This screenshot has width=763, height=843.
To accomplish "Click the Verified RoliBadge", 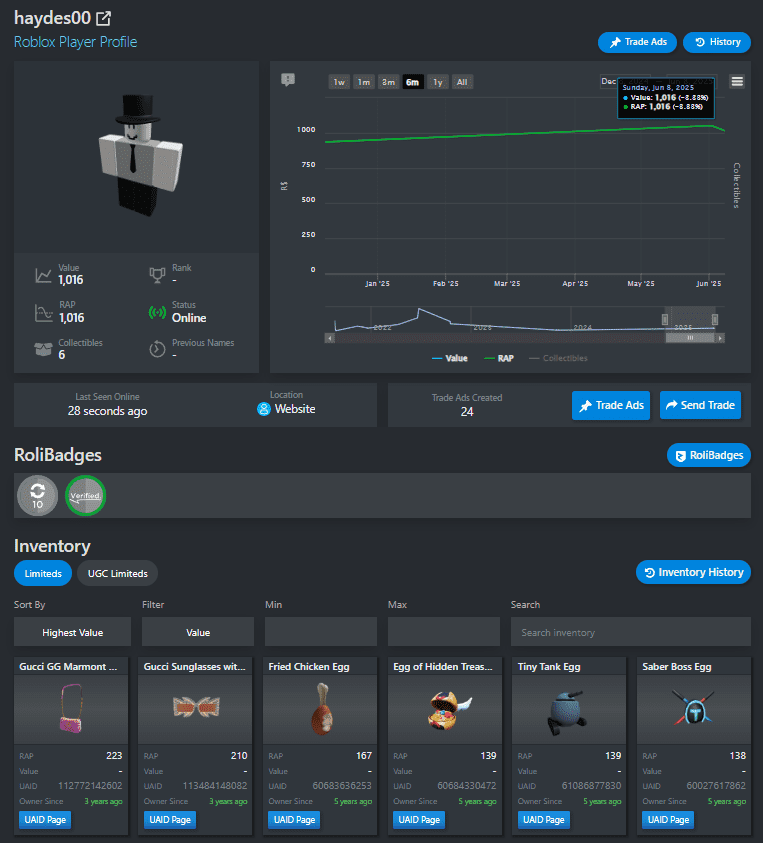I will (85, 496).
